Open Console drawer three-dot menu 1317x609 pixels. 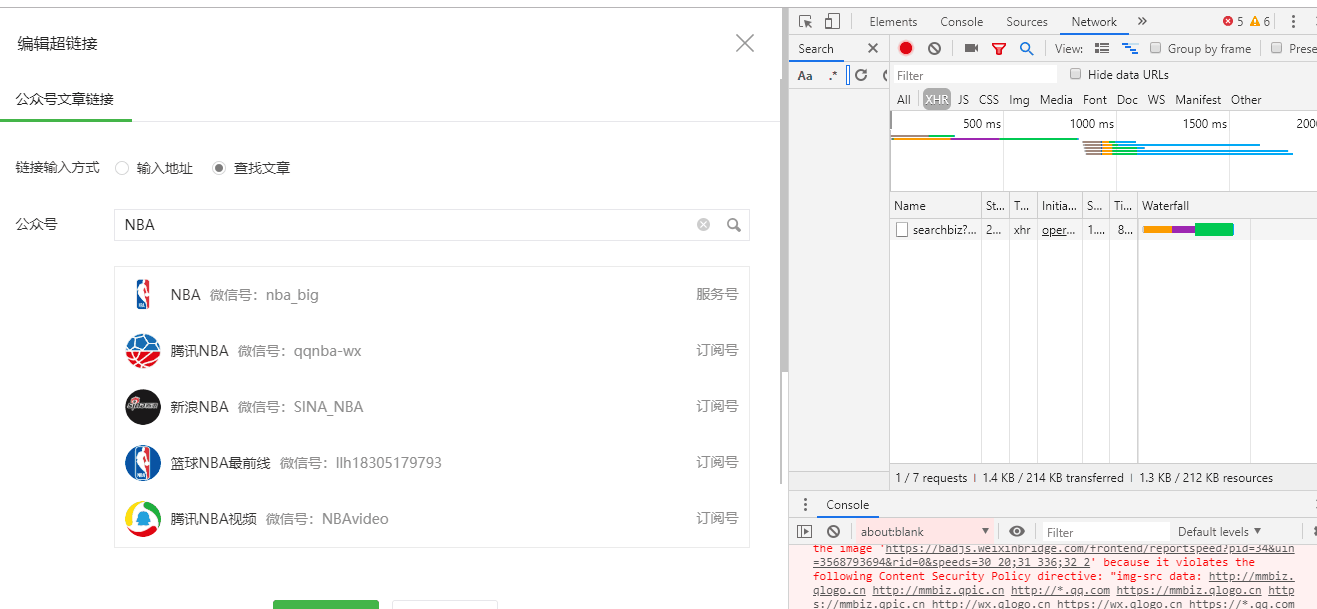(805, 505)
